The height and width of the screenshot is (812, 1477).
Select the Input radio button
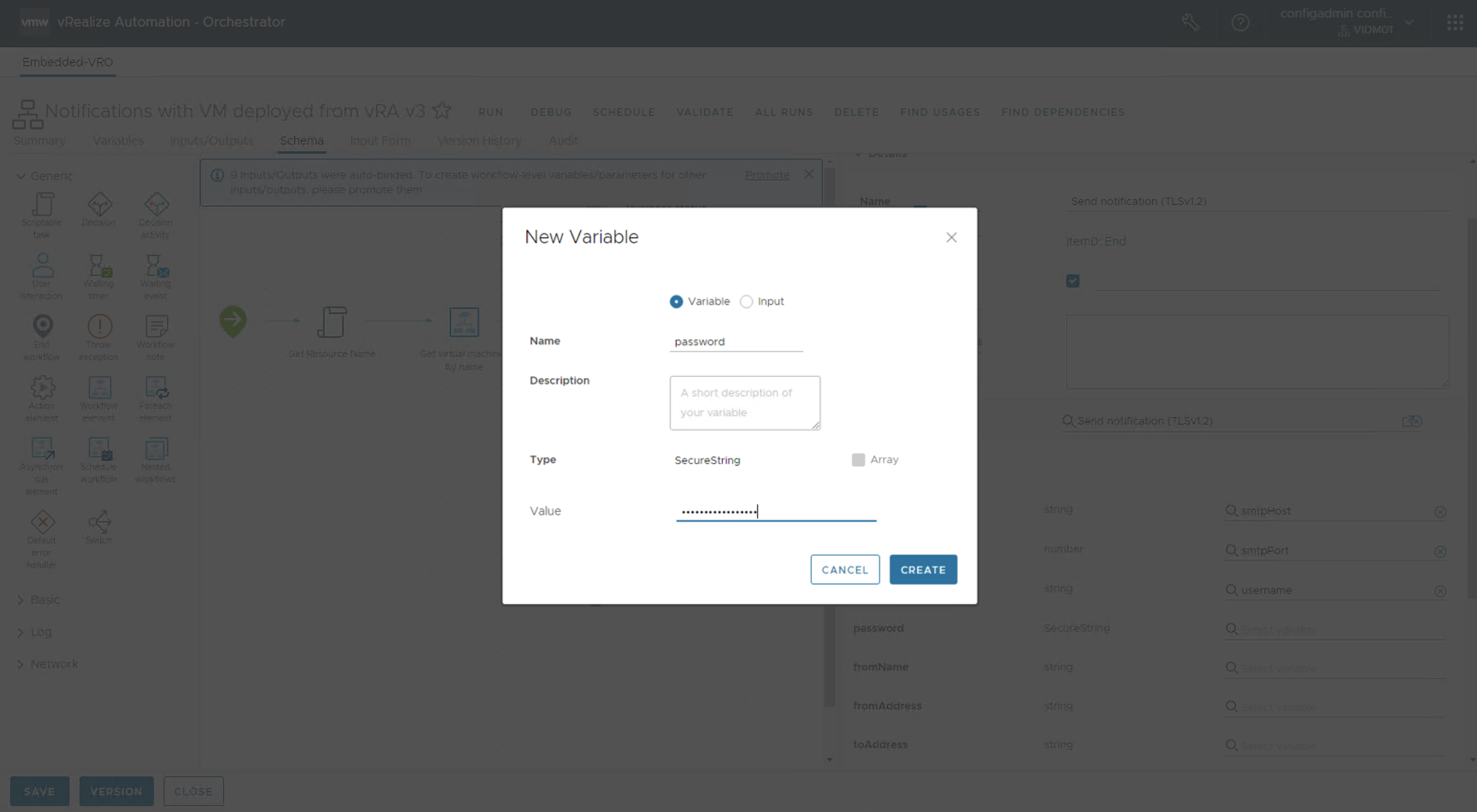pos(746,302)
